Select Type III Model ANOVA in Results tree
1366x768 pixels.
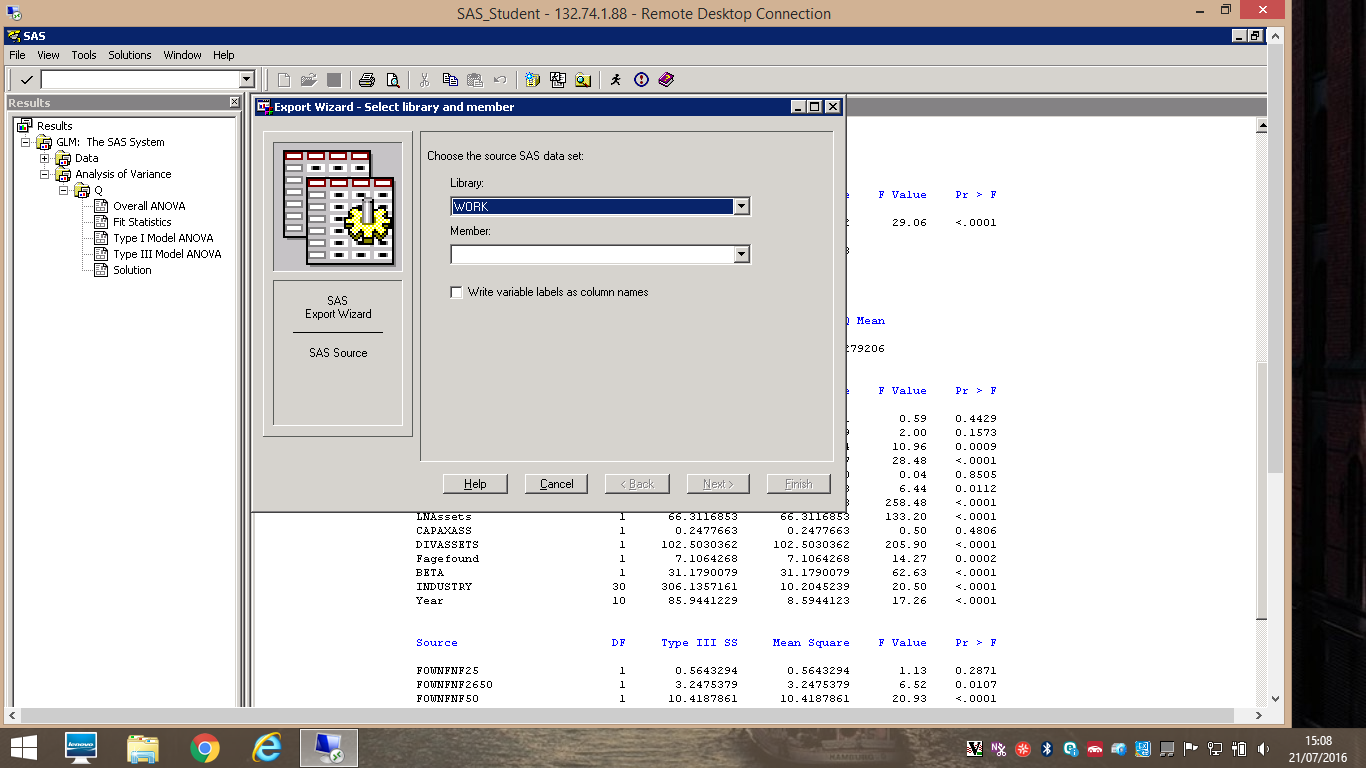166,254
